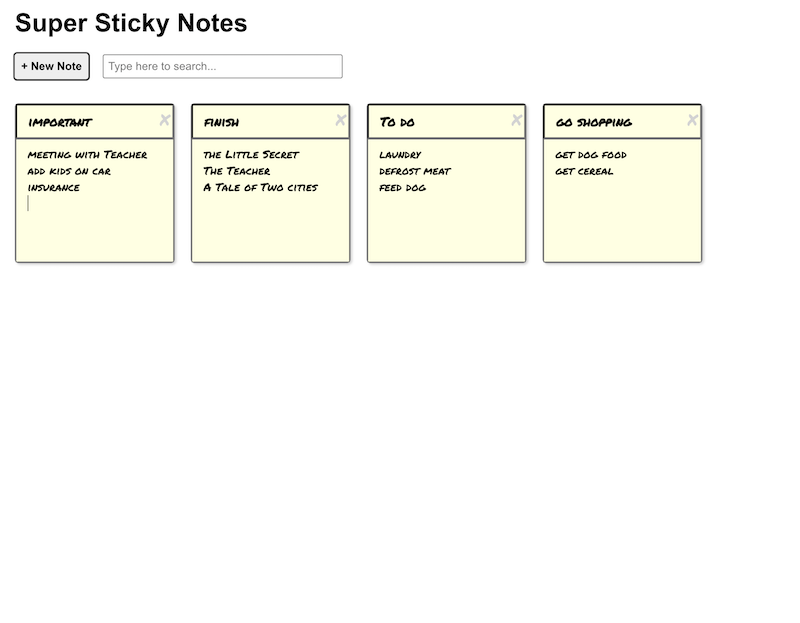Select the text 'The Little Secret'
Image resolution: width=800 pixels, height=623 pixels.
pos(250,155)
